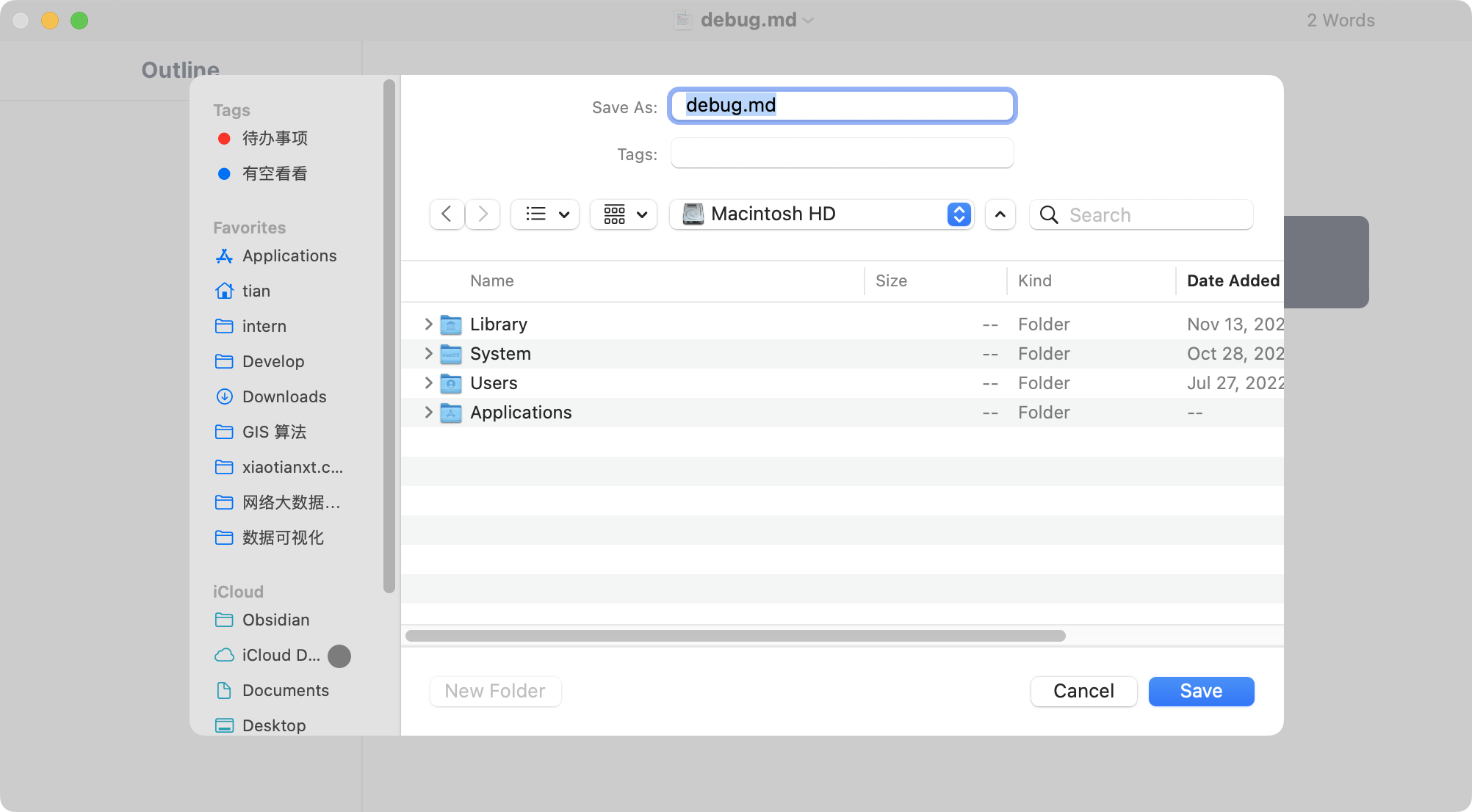Click the Cancel button
Viewport: 1472px width, 812px height.
coord(1083,691)
